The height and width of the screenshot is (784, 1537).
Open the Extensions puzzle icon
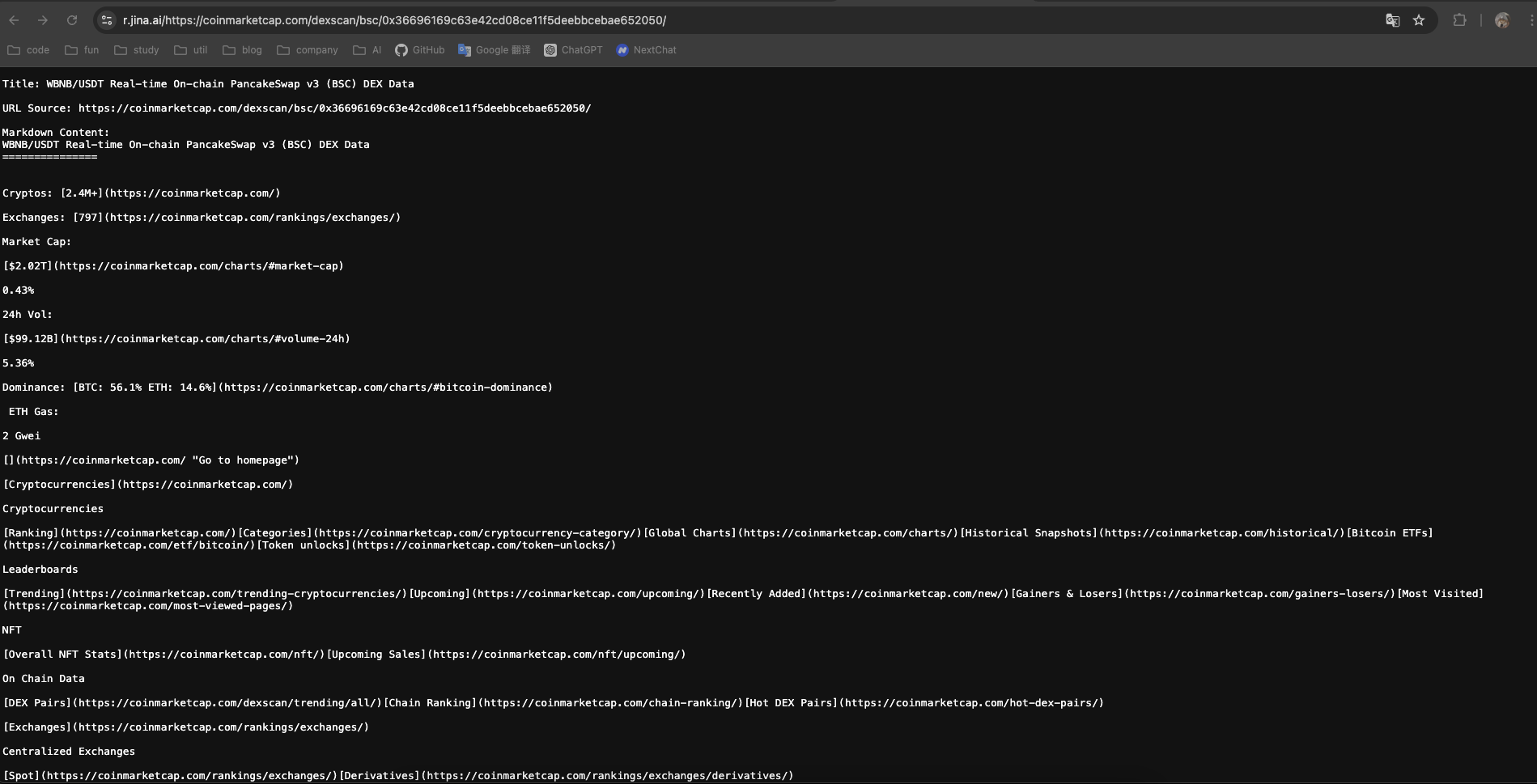click(1459, 20)
